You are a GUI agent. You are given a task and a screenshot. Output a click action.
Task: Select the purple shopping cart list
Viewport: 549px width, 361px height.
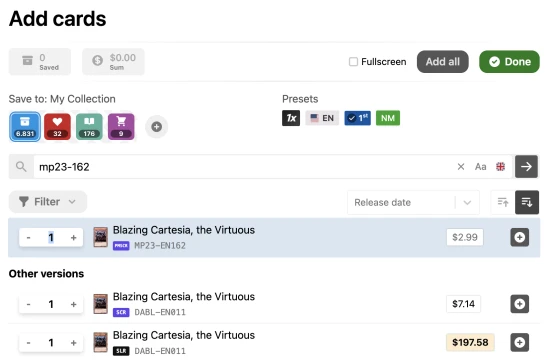point(121,126)
